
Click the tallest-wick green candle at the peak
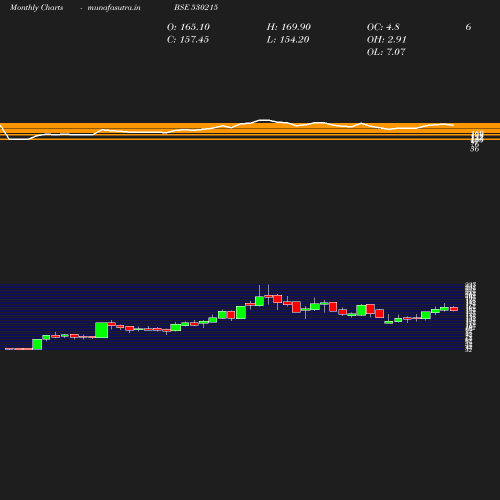(259, 301)
